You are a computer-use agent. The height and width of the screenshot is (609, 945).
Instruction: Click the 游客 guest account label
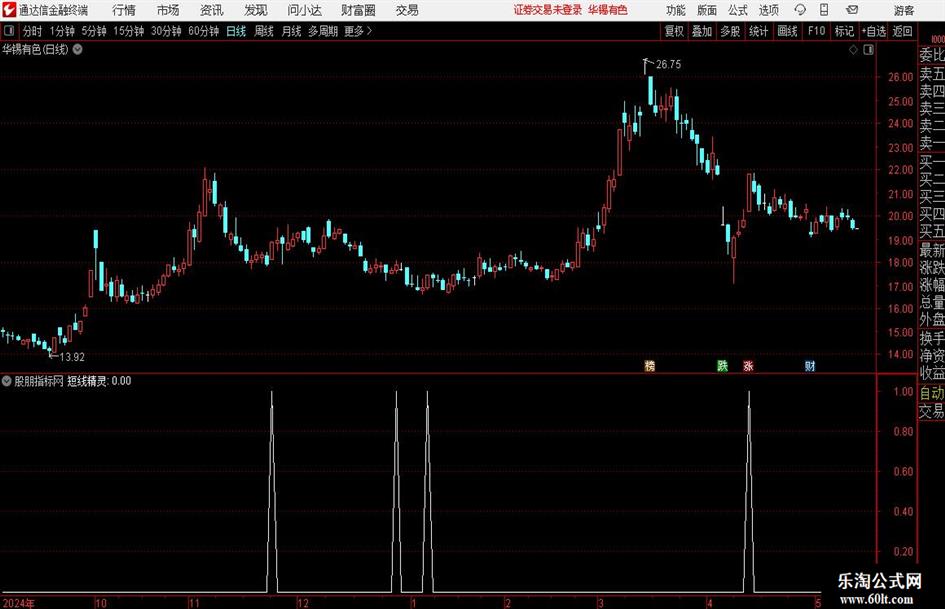[904, 10]
